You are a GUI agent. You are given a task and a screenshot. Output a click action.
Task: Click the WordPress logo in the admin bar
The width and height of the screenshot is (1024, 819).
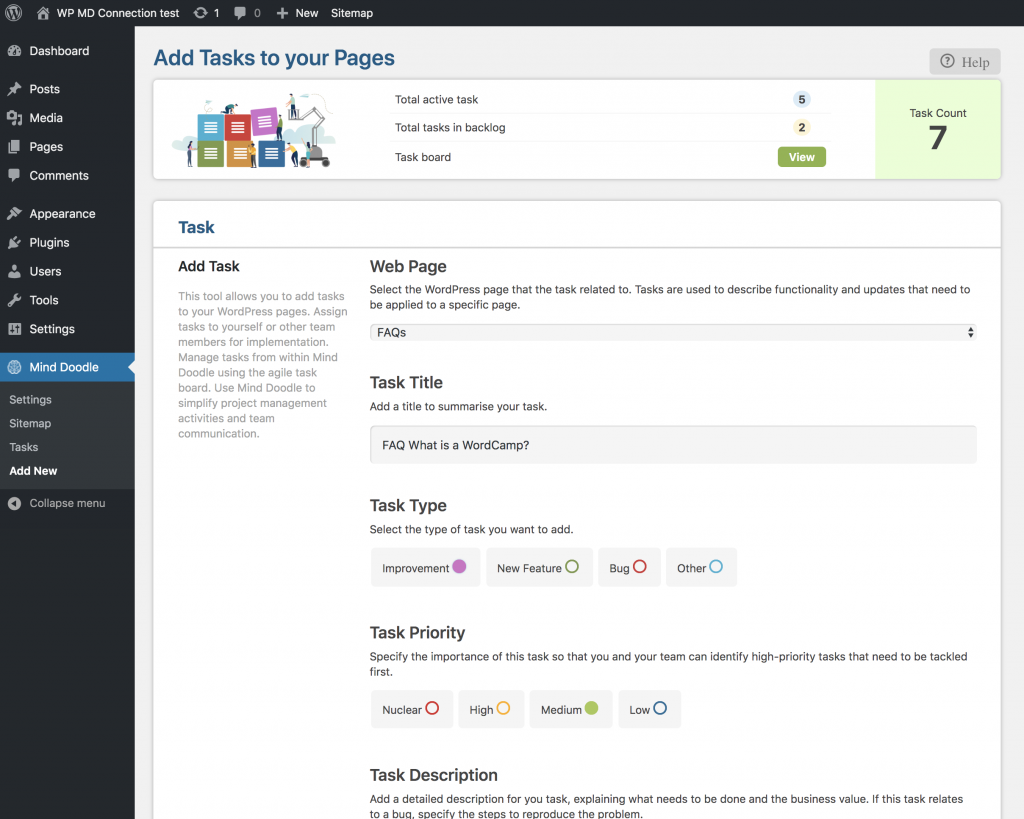(12, 13)
